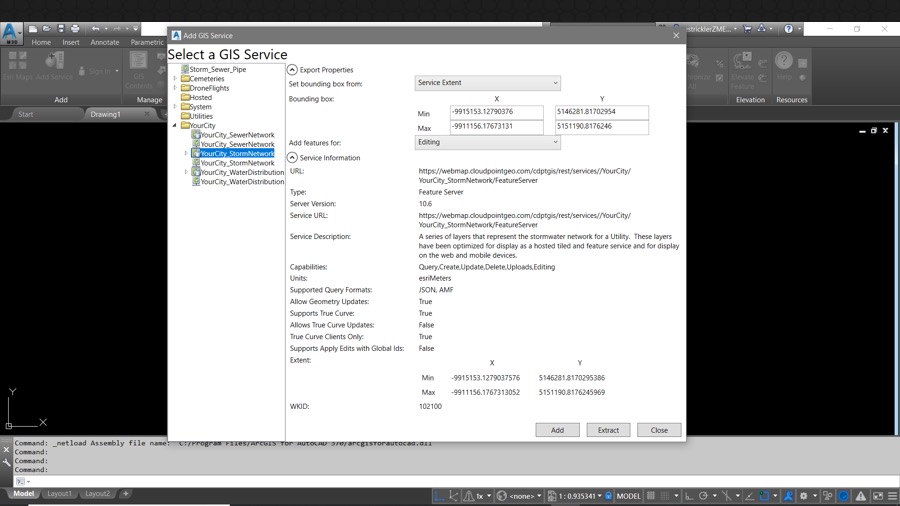
Task: Open the Add features for Editing dropdown
Action: point(487,142)
